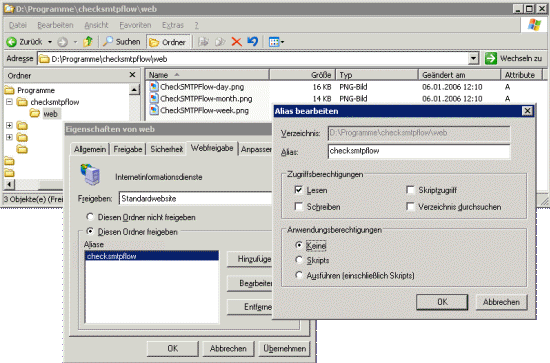This screenshot has width=550, height=363.
Task: Select Ausführen (einschließlich Skripts) option
Action: tap(299, 275)
